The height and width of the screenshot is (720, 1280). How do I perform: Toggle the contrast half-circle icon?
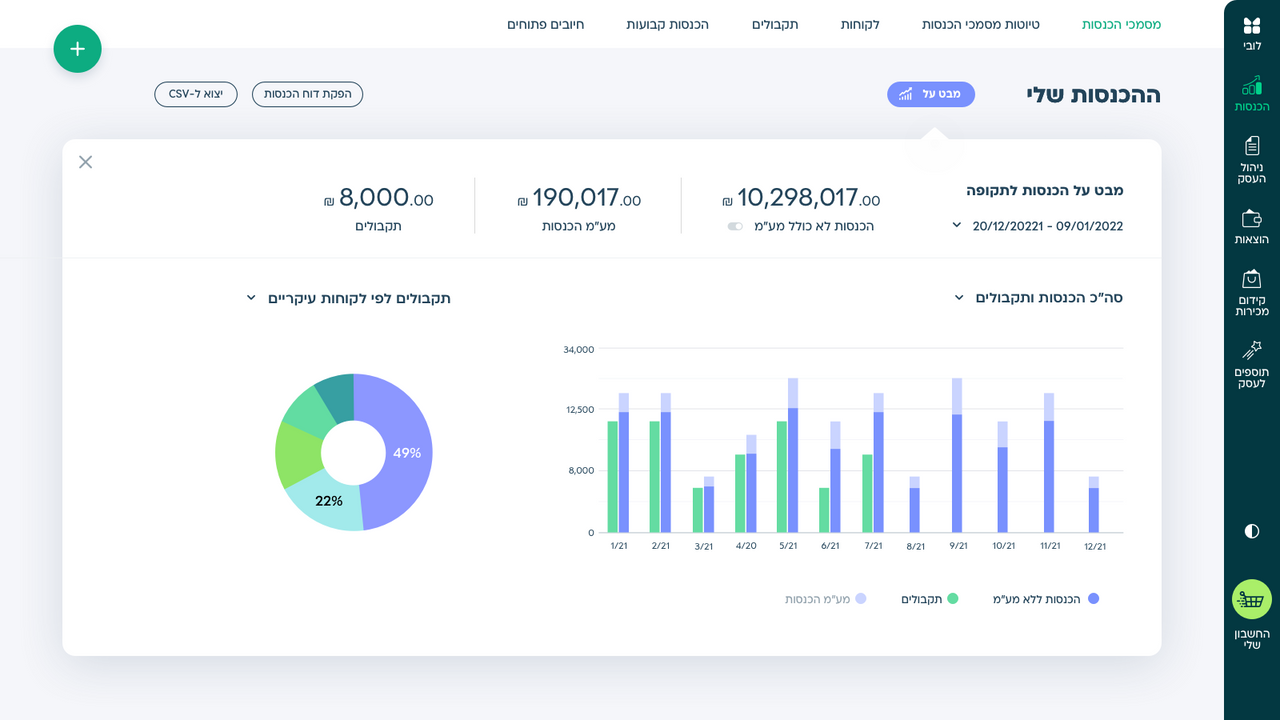click(x=1252, y=531)
